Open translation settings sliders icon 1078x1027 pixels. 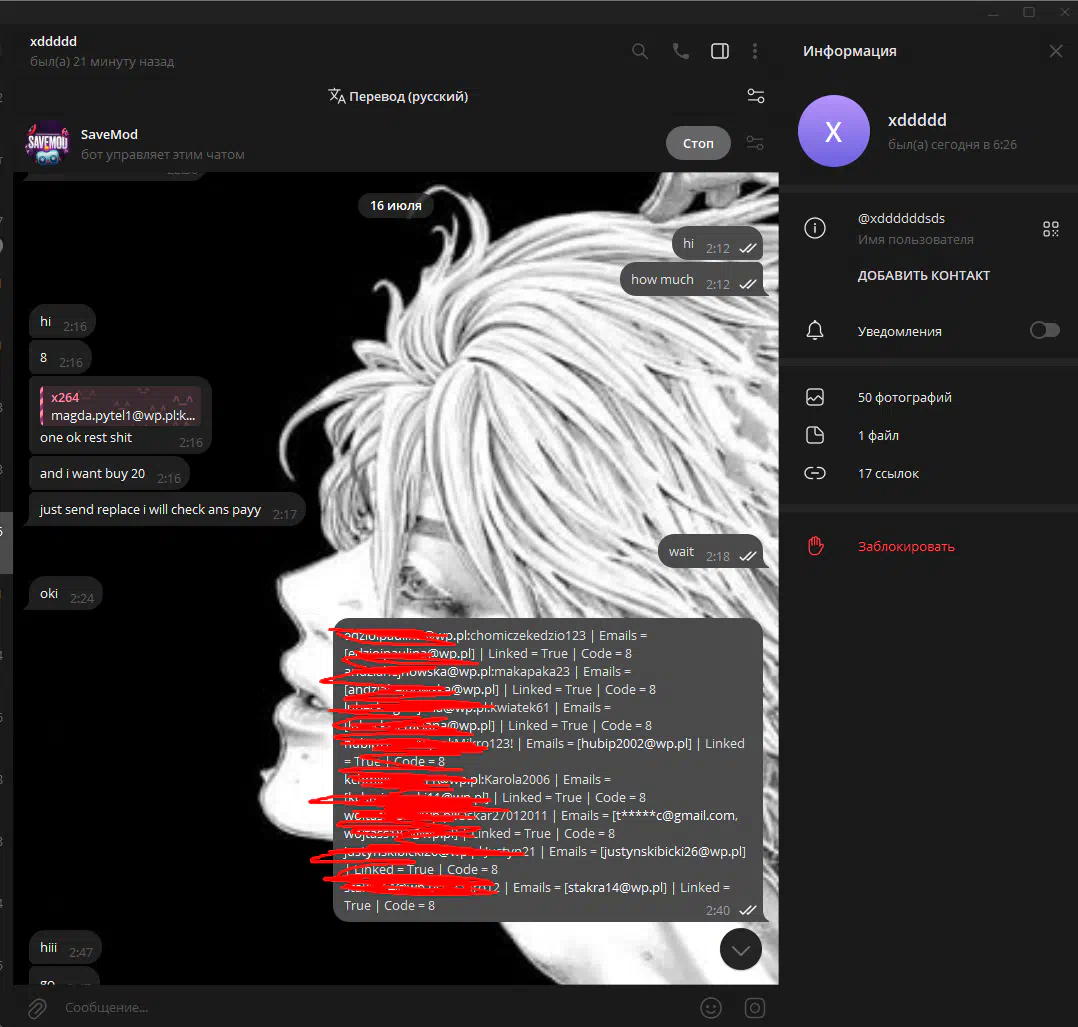click(x=756, y=96)
